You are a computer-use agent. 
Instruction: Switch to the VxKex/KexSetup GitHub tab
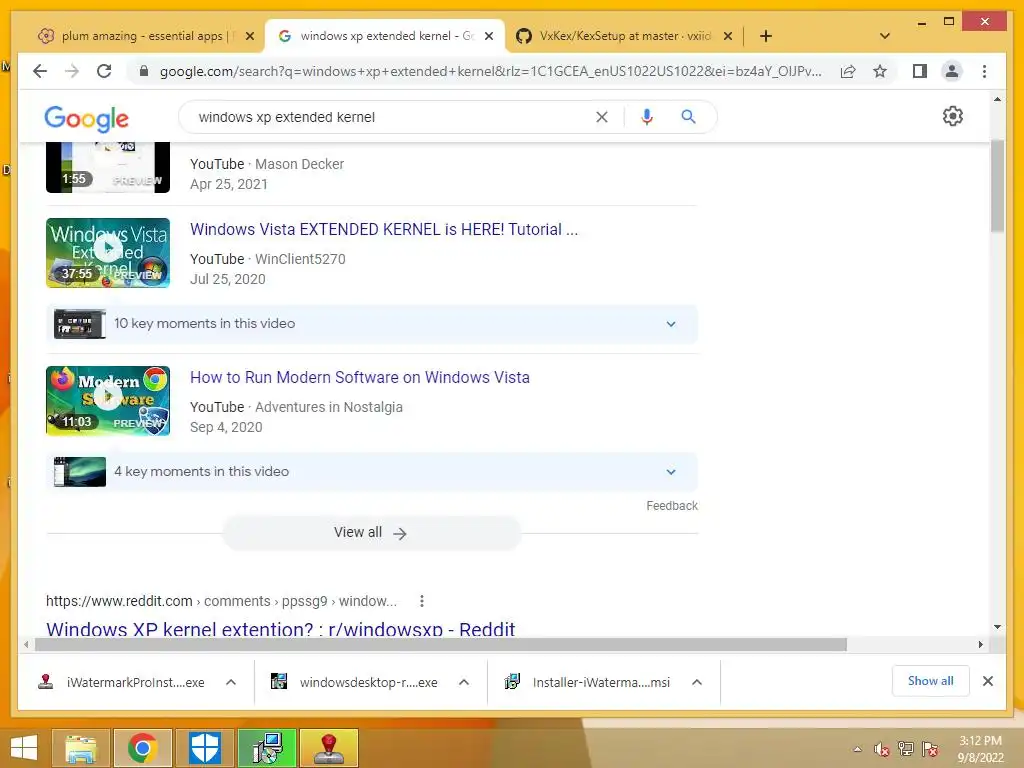623,36
